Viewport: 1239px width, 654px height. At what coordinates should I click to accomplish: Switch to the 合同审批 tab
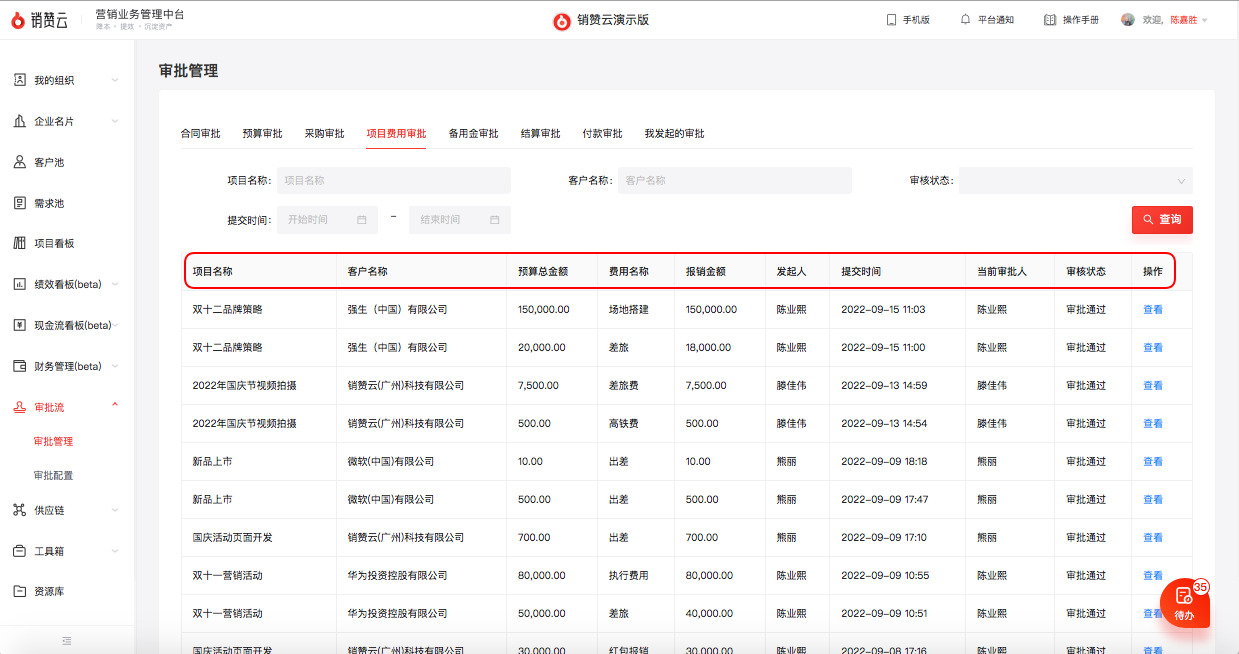point(200,133)
